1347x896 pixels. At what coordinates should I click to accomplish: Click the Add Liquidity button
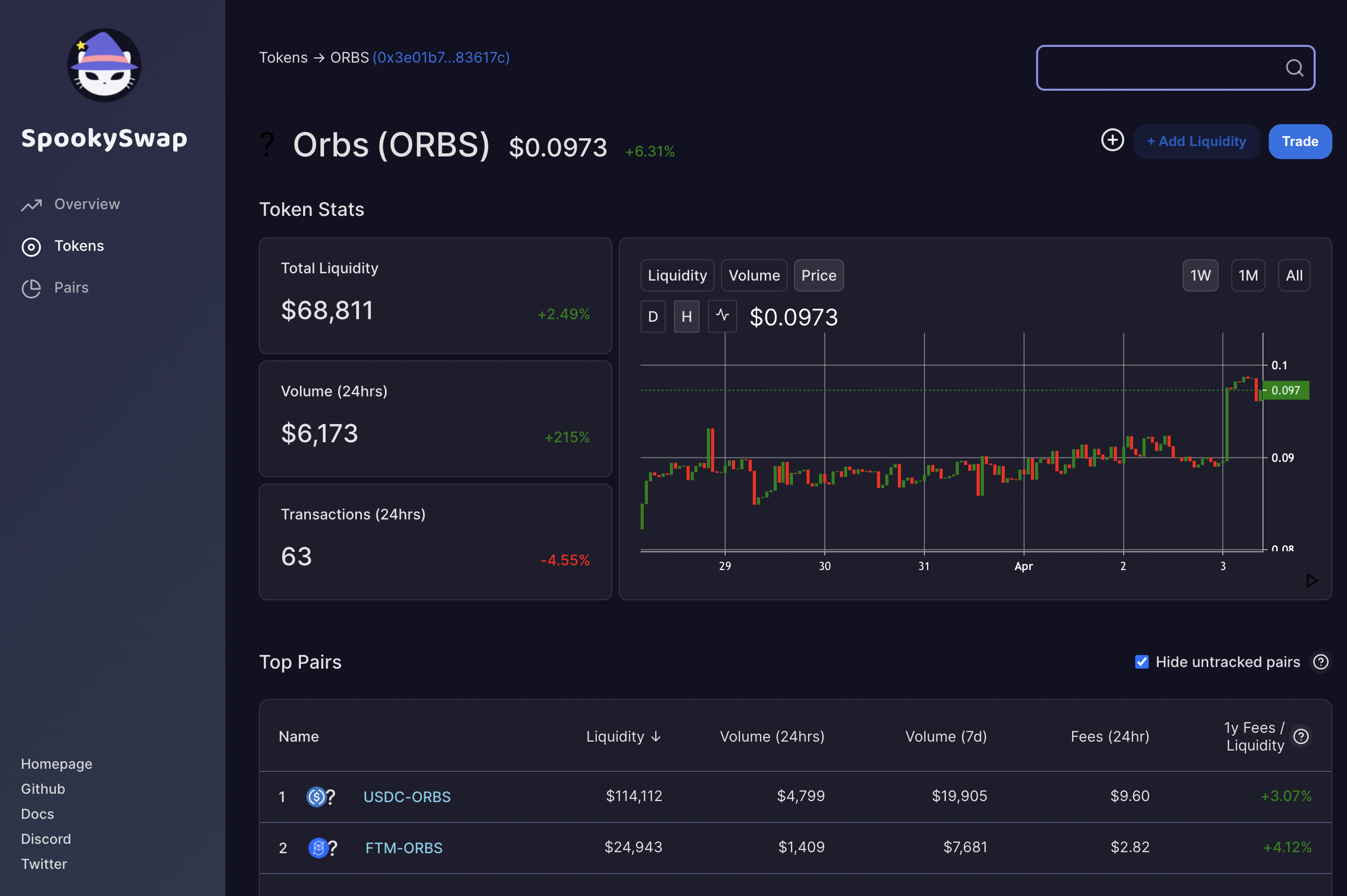coord(1196,141)
